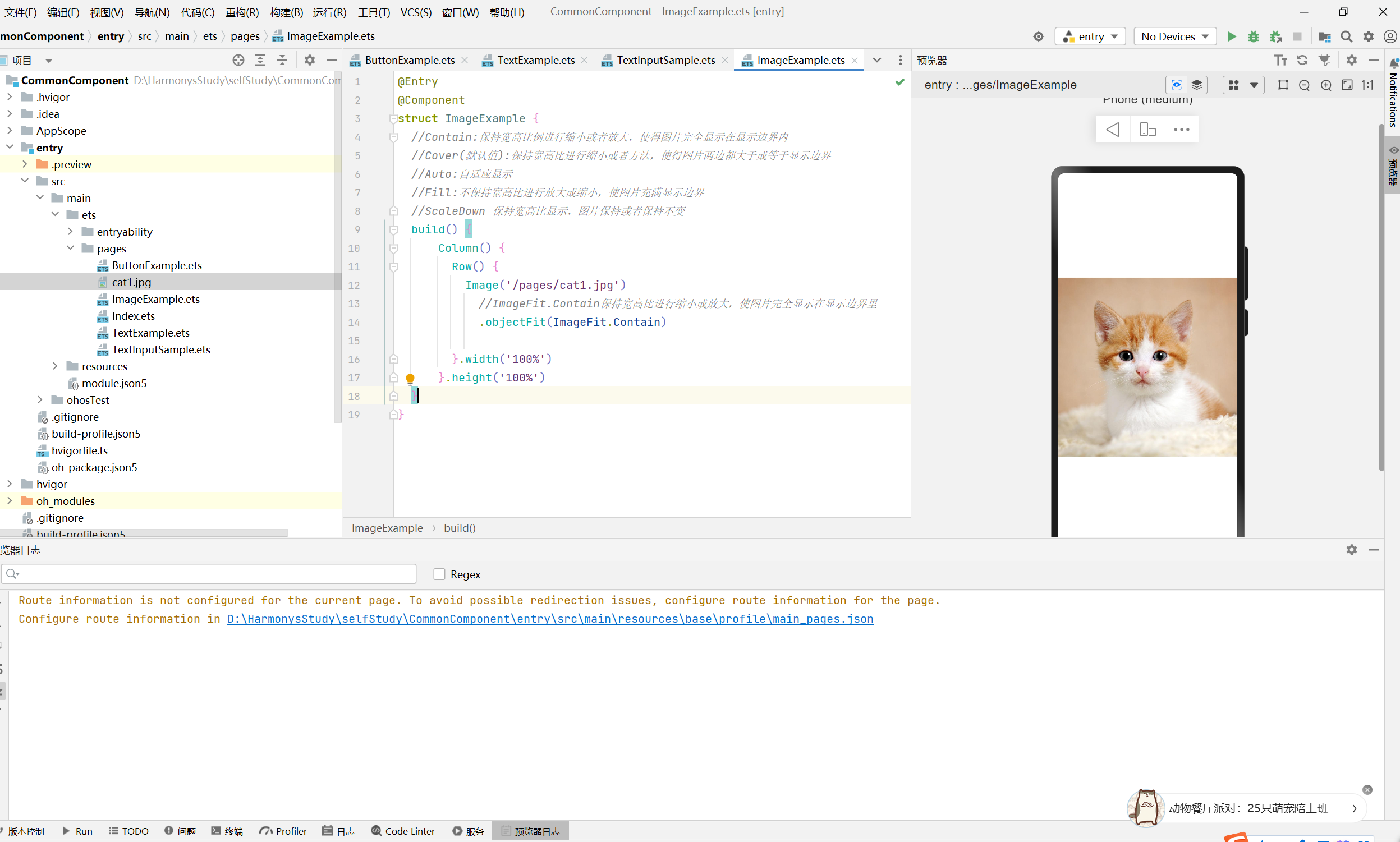This screenshot has height=842, width=1400.
Task: Open the No Devices dropdown
Action: [1174, 36]
